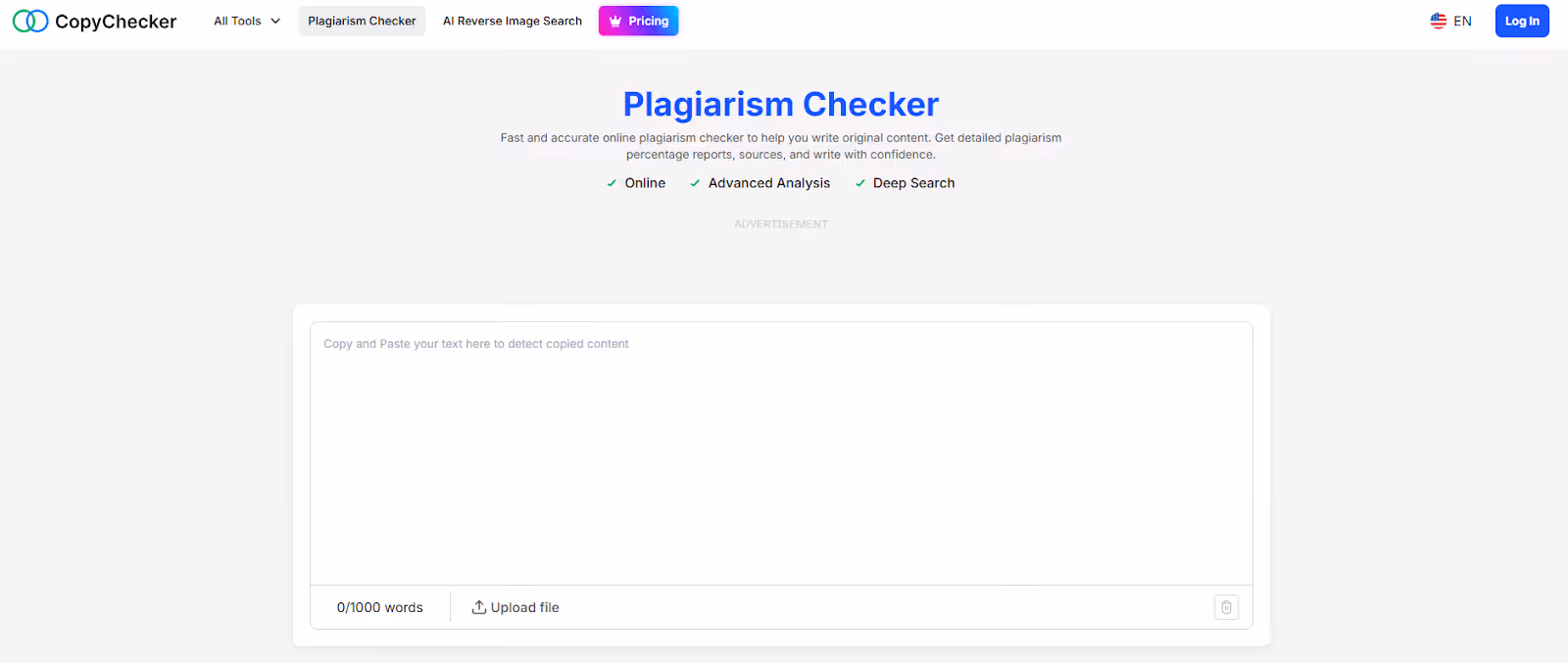Click the Log In button
This screenshot has height=663, width=1568.
click(1521, 20)
